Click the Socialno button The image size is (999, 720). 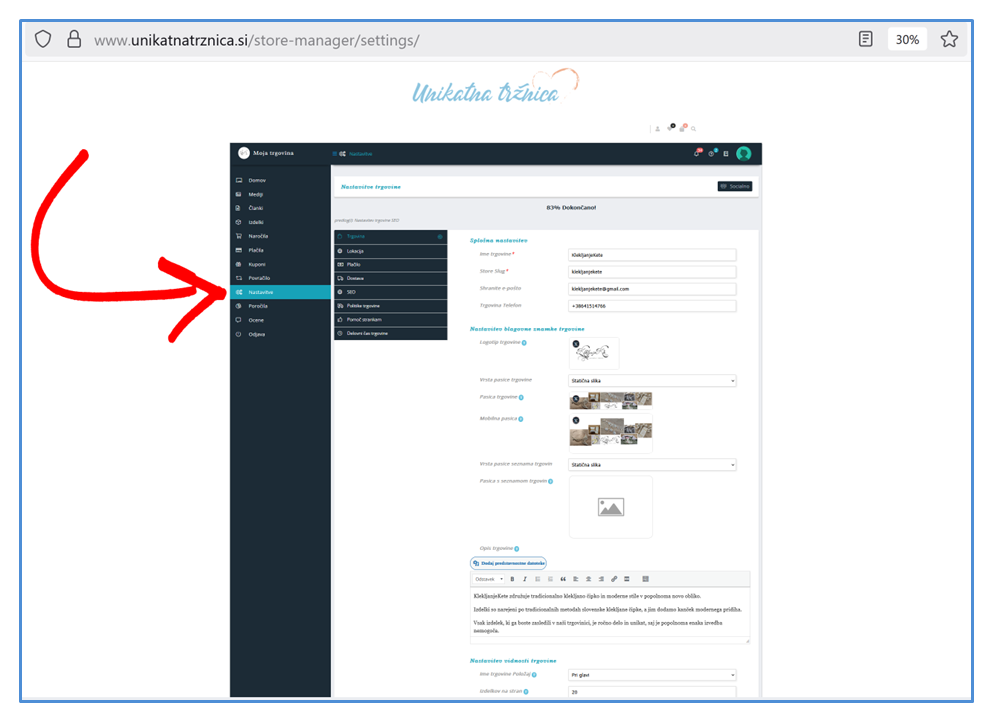(x=734, y=186)
